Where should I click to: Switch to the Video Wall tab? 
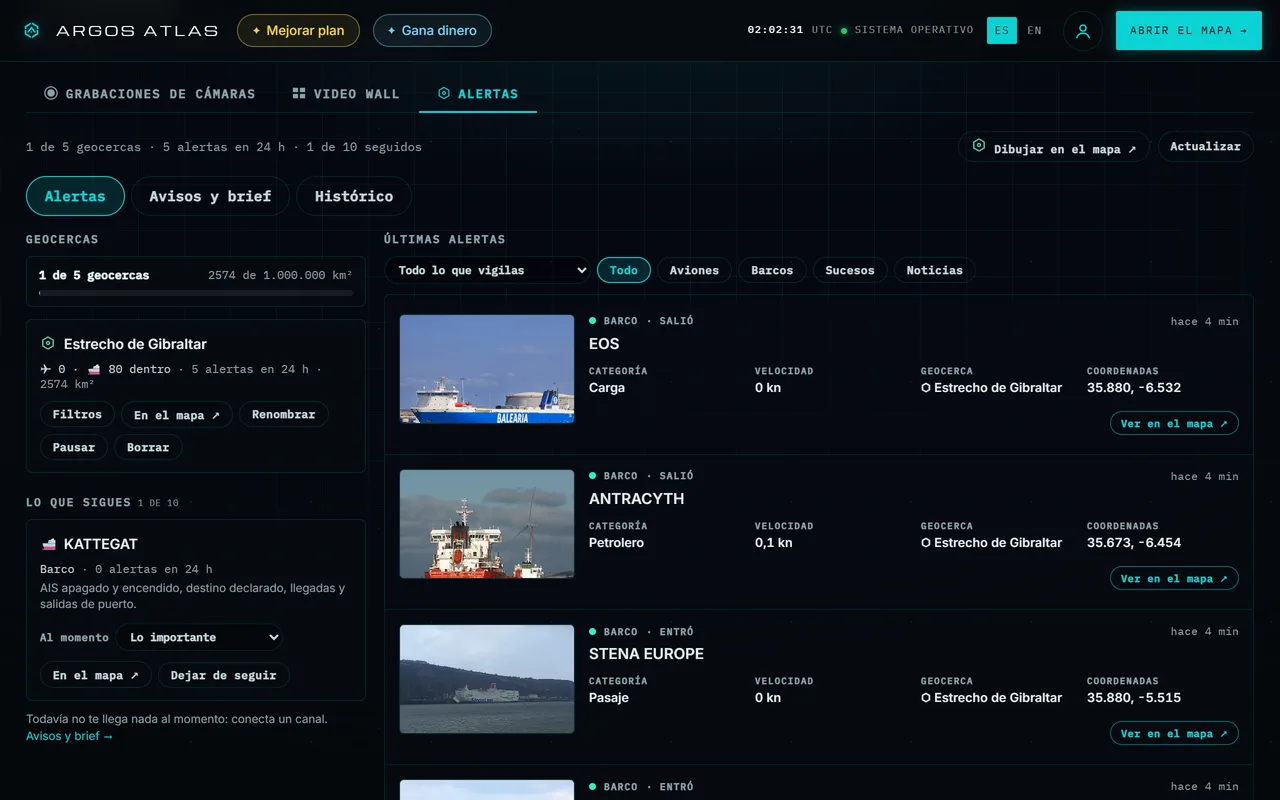click(346, 94)
